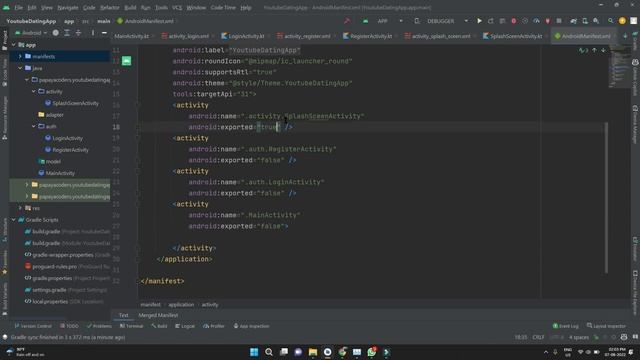Viewport: 640px width, 360px height.
Task: Click the 'activity' breadcrumb item
Action: pyautogui.click(x=210, y=304)
